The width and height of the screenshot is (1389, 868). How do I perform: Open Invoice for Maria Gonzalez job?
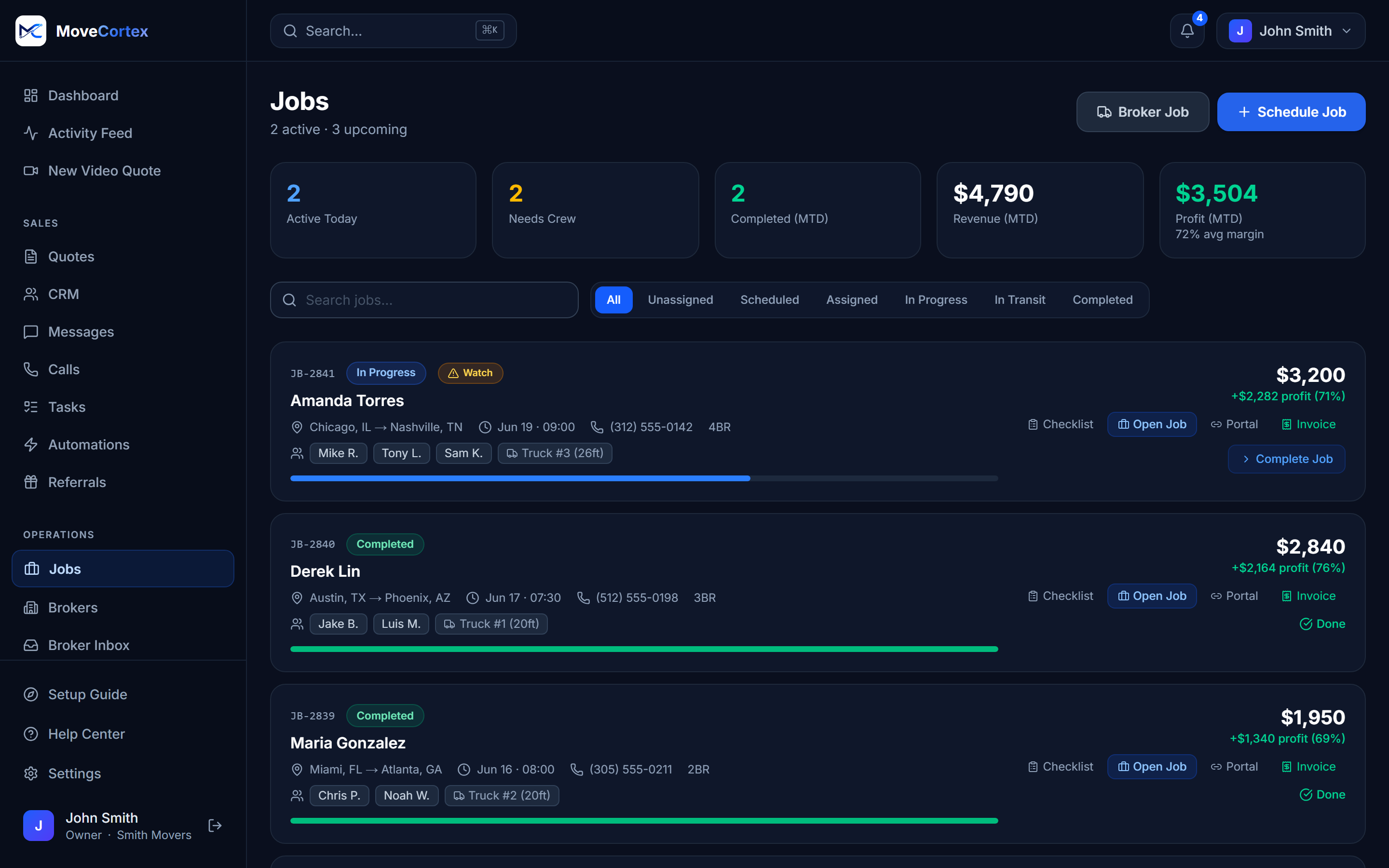1308,766
